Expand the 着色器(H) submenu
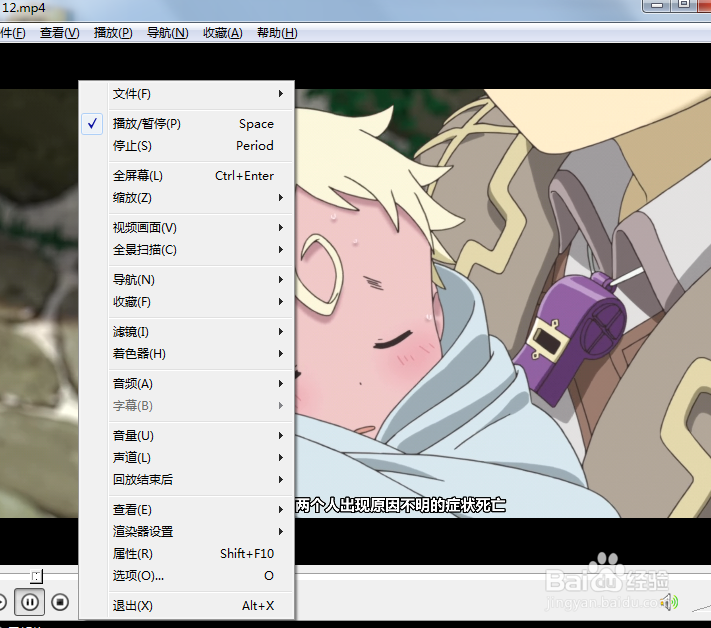 point(186,354)
